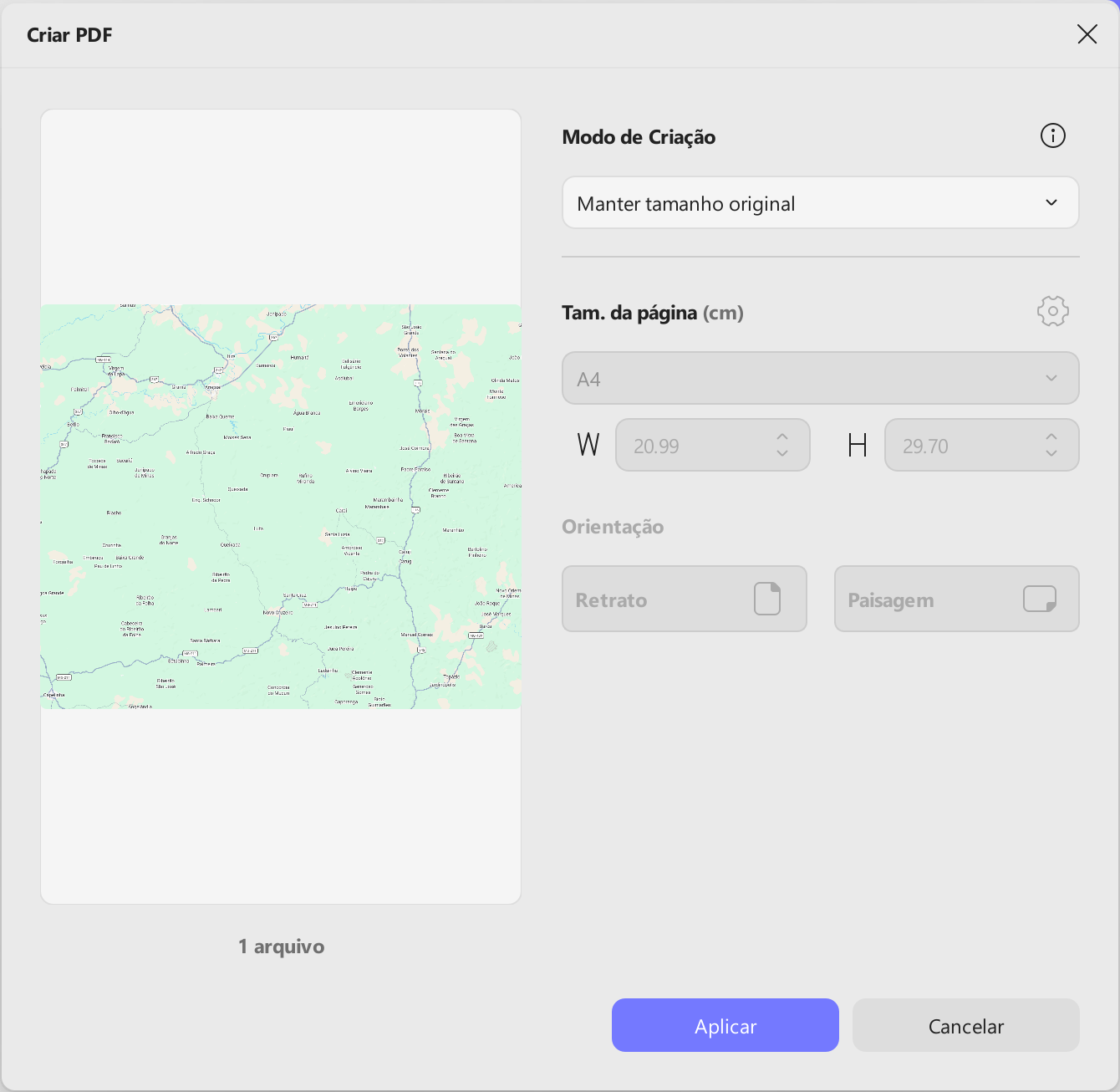Click the map image preview thumbnail

281,507
